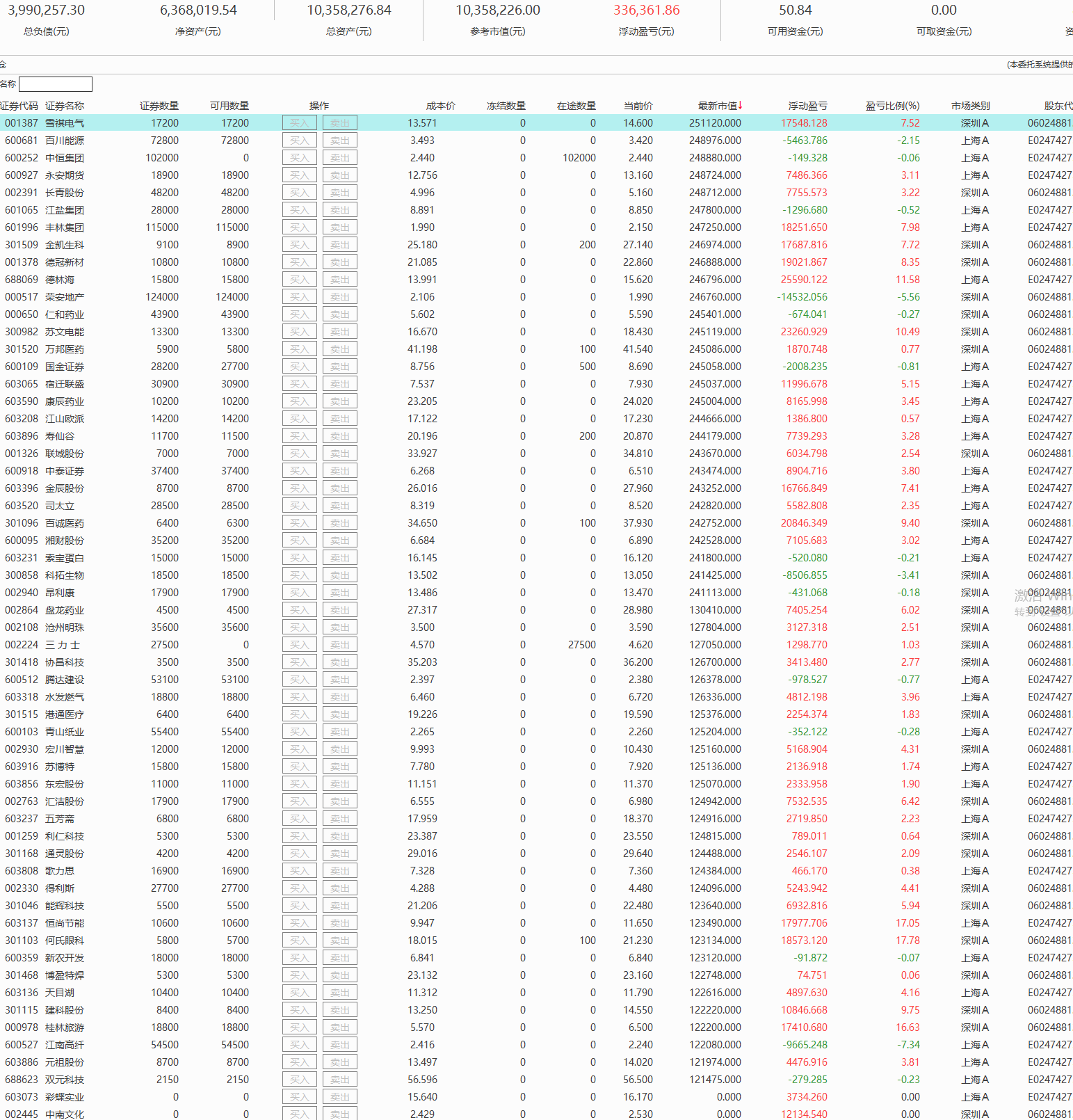Click 卖出 button for 中恒集团
This screenshot has height=1120, width=1073.
coord(340,158)
